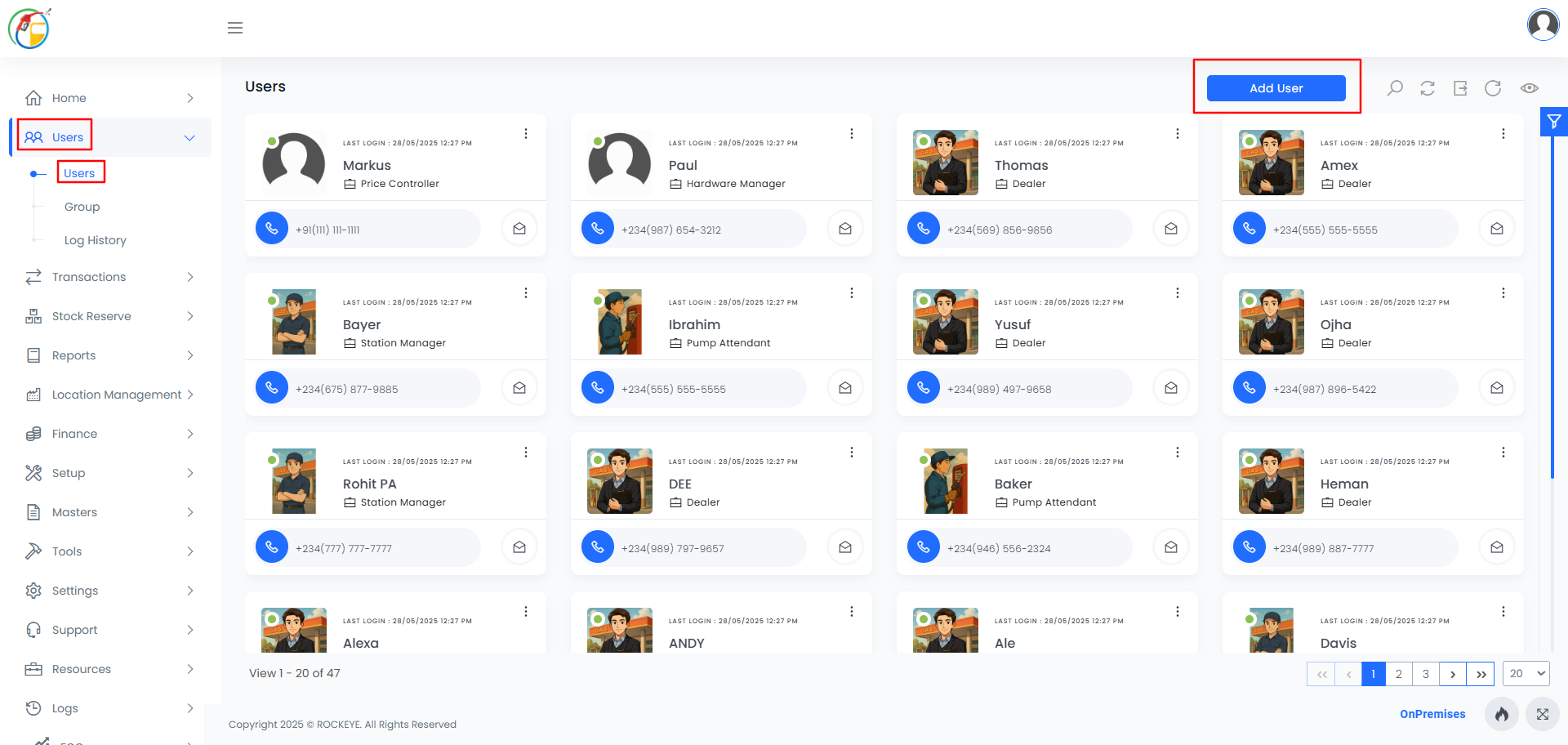The width and height of the screenshot is (1568, 745).
Task: Click the OnPremises link
Action: click(1432, 714)
